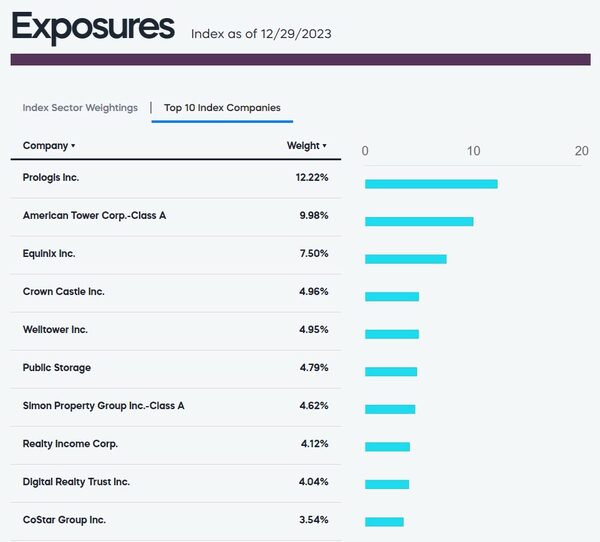Click the 4.12% weight value
Viewport: 600px width, 542px height.
[x=315, y=444]
